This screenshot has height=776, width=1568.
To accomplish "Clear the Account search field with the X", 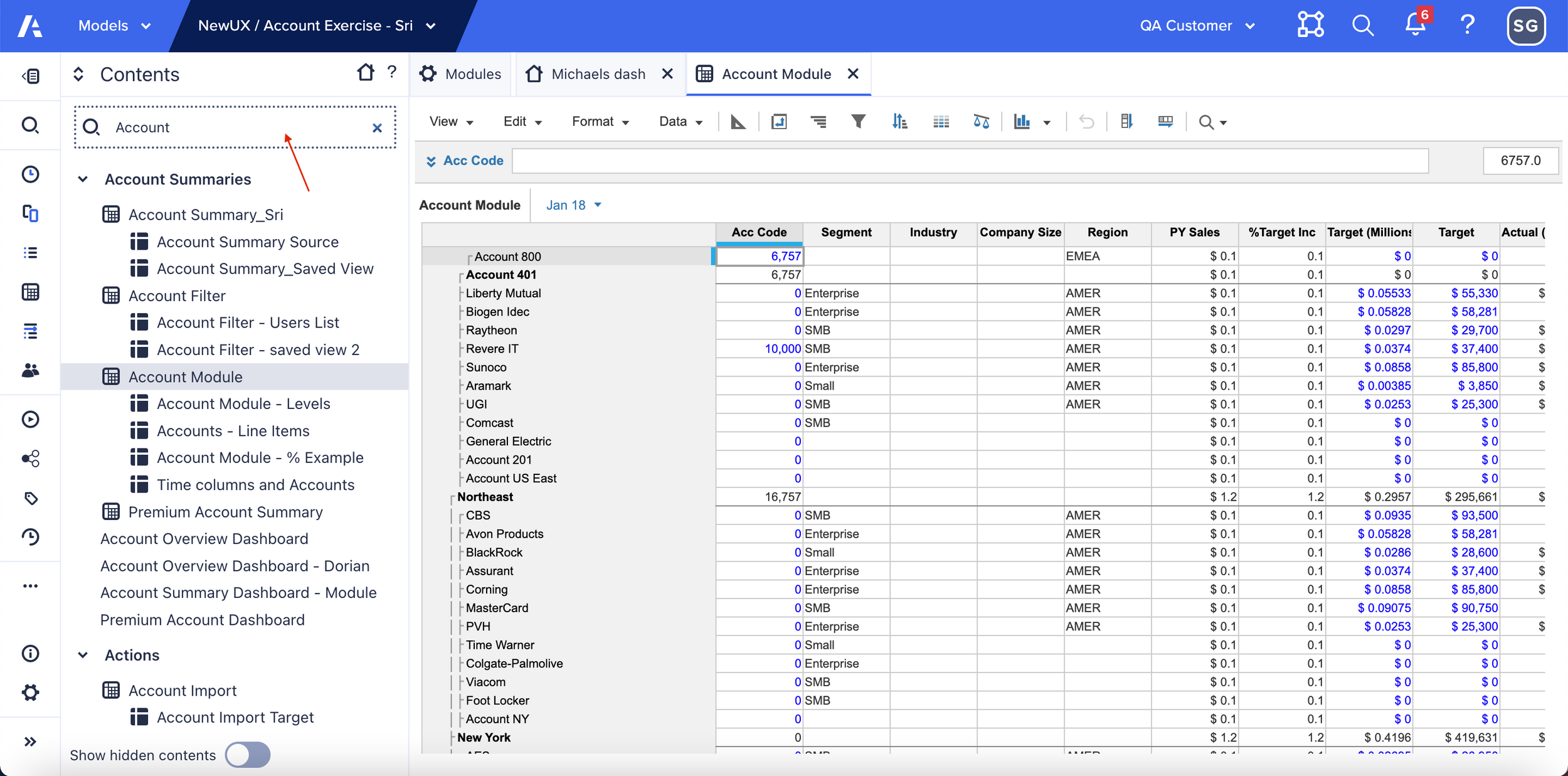I will (x=377, y=127).
